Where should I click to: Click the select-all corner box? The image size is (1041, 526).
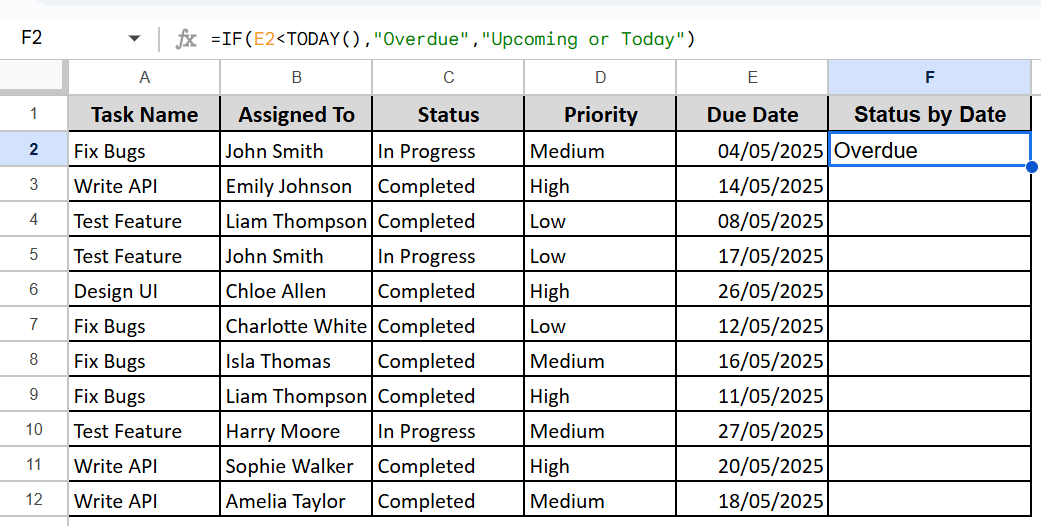(x=34, y=78)
